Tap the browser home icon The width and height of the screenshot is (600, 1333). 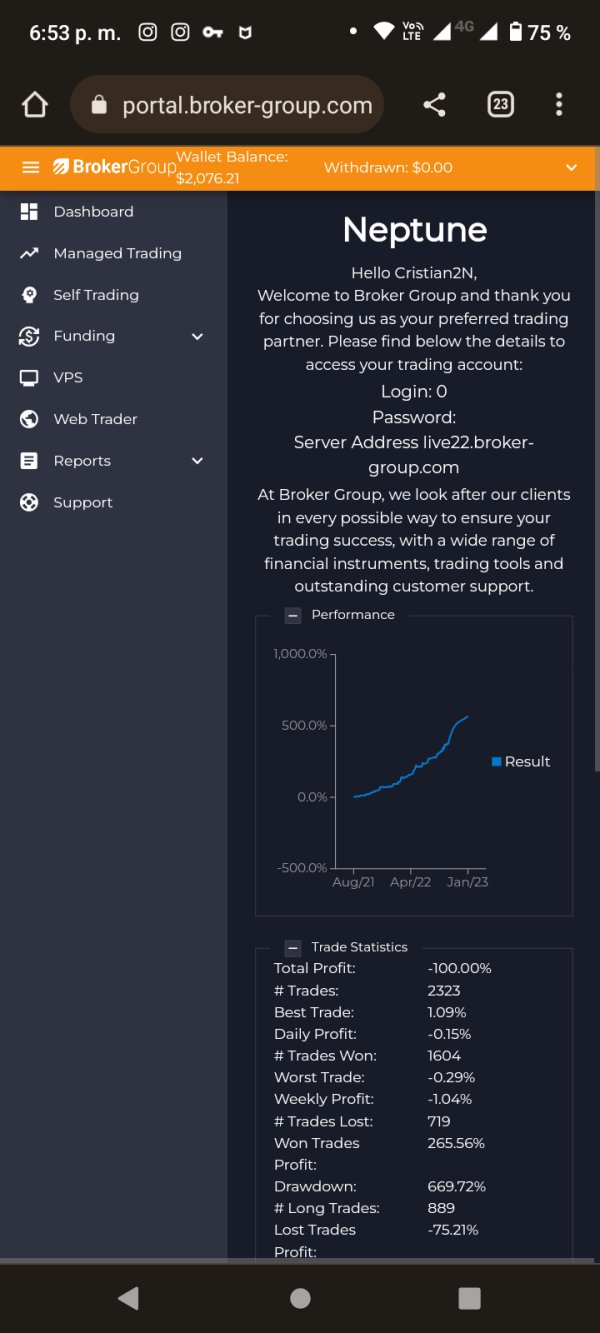click(35, 105)
